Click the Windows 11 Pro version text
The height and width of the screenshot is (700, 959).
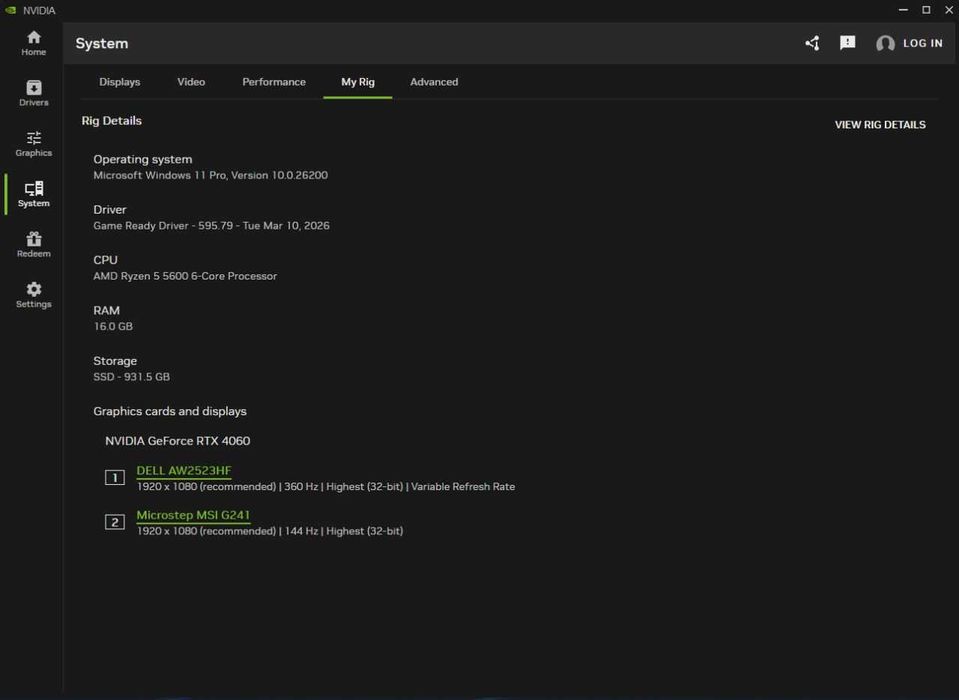point(210,175)
